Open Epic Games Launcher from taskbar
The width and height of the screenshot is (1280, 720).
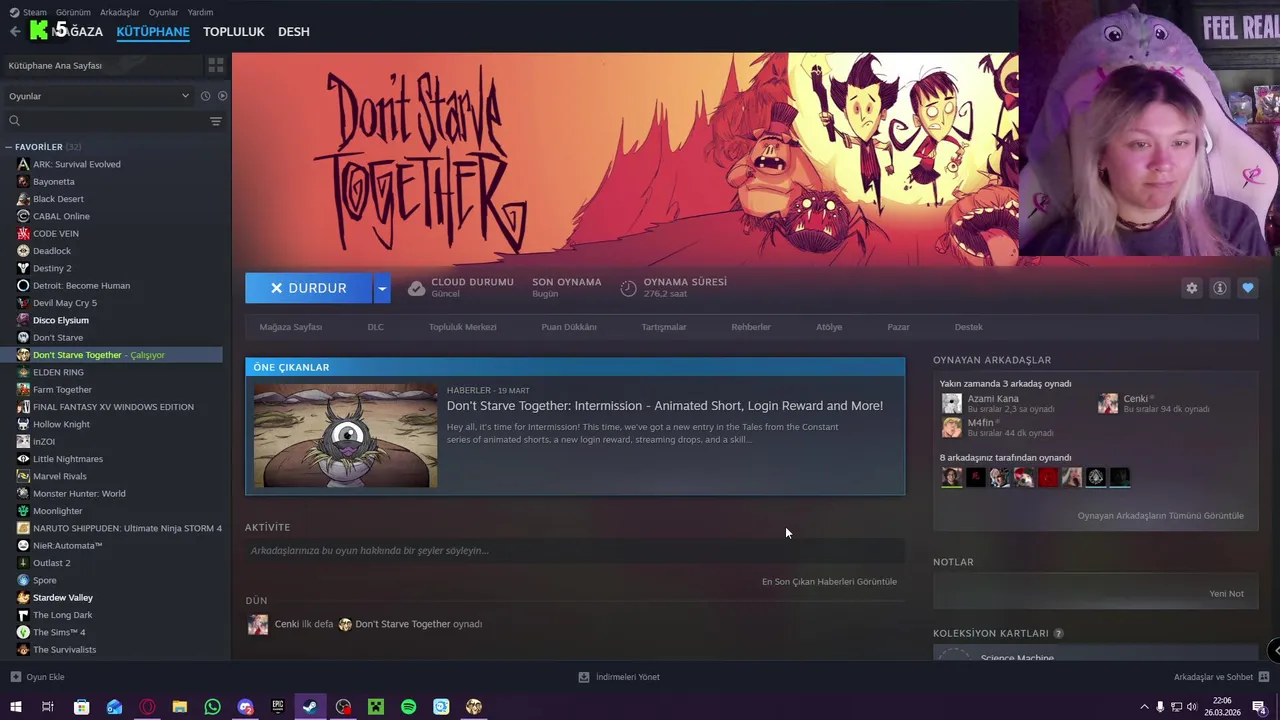point(278,707)
